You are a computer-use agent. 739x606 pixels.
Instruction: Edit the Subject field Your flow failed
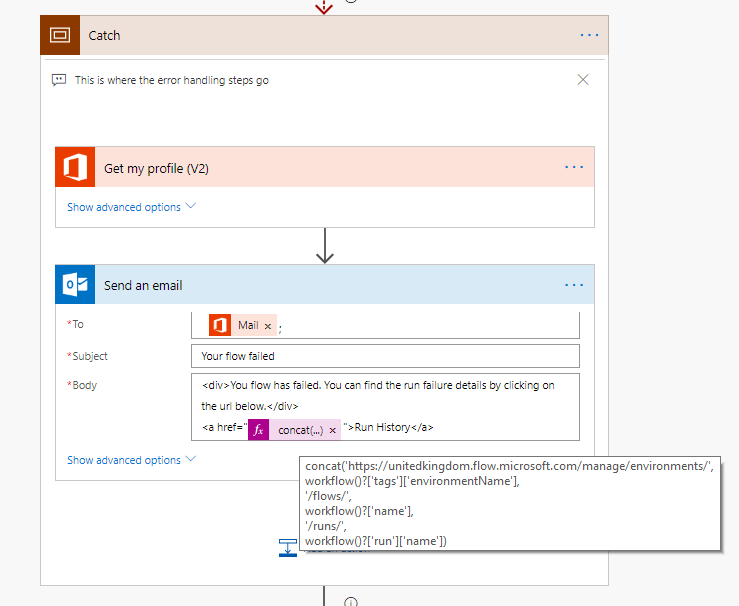pos(385,356)
